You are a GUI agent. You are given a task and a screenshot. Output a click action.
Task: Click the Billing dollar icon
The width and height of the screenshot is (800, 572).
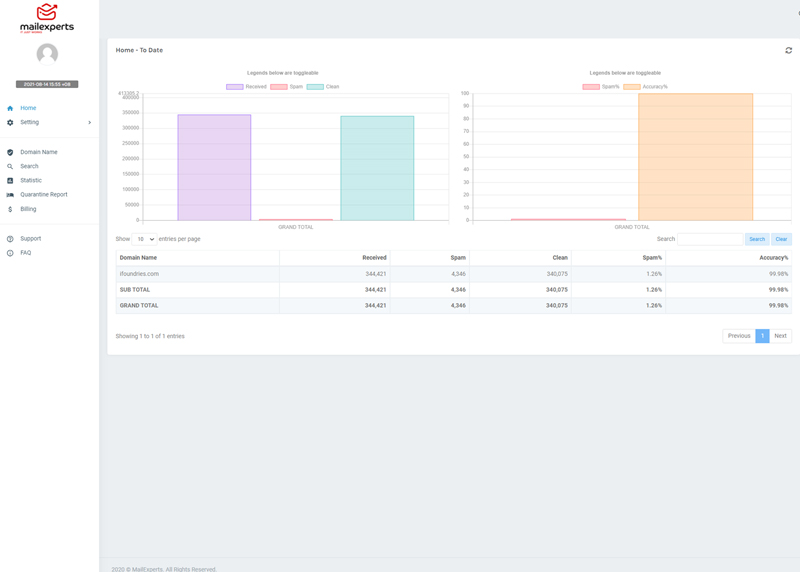pos(10,209)
